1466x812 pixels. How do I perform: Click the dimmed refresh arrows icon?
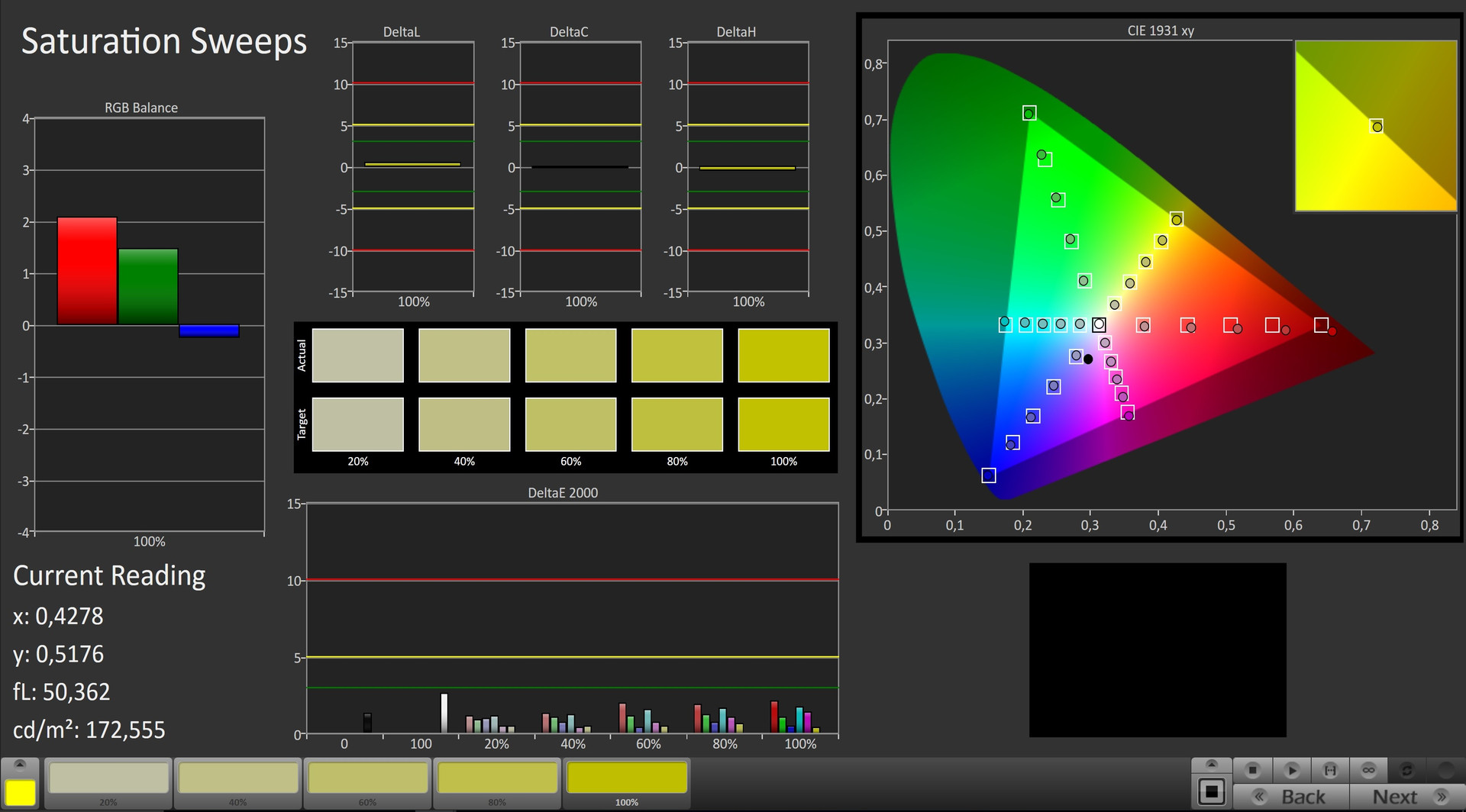[1406, 770]
